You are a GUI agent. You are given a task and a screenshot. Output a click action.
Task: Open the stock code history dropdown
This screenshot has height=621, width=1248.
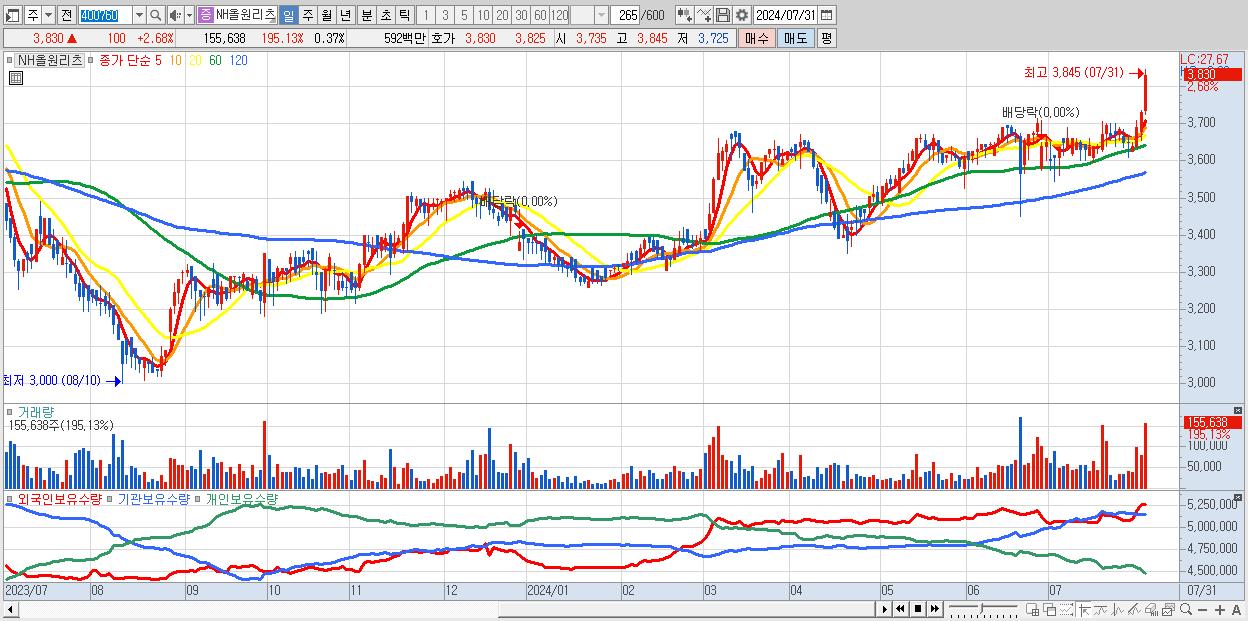pos(140,15)
